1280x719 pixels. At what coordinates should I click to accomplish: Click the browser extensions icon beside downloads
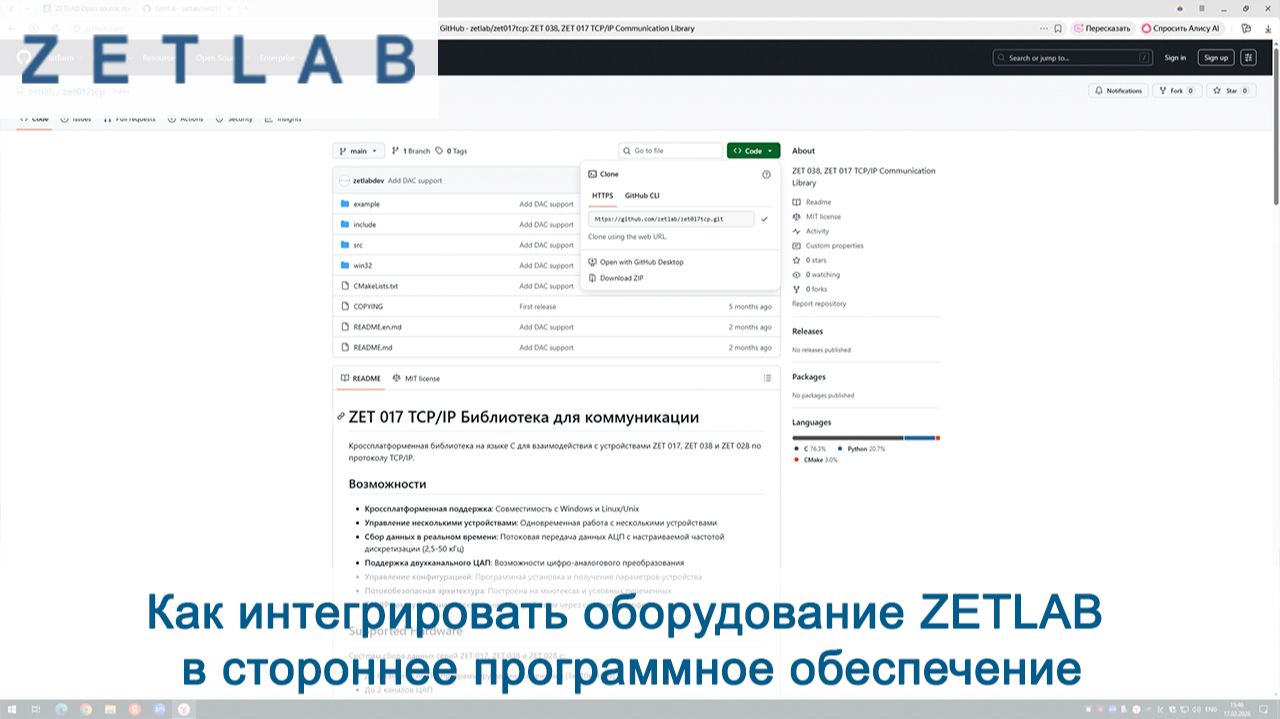point(1246,28)
